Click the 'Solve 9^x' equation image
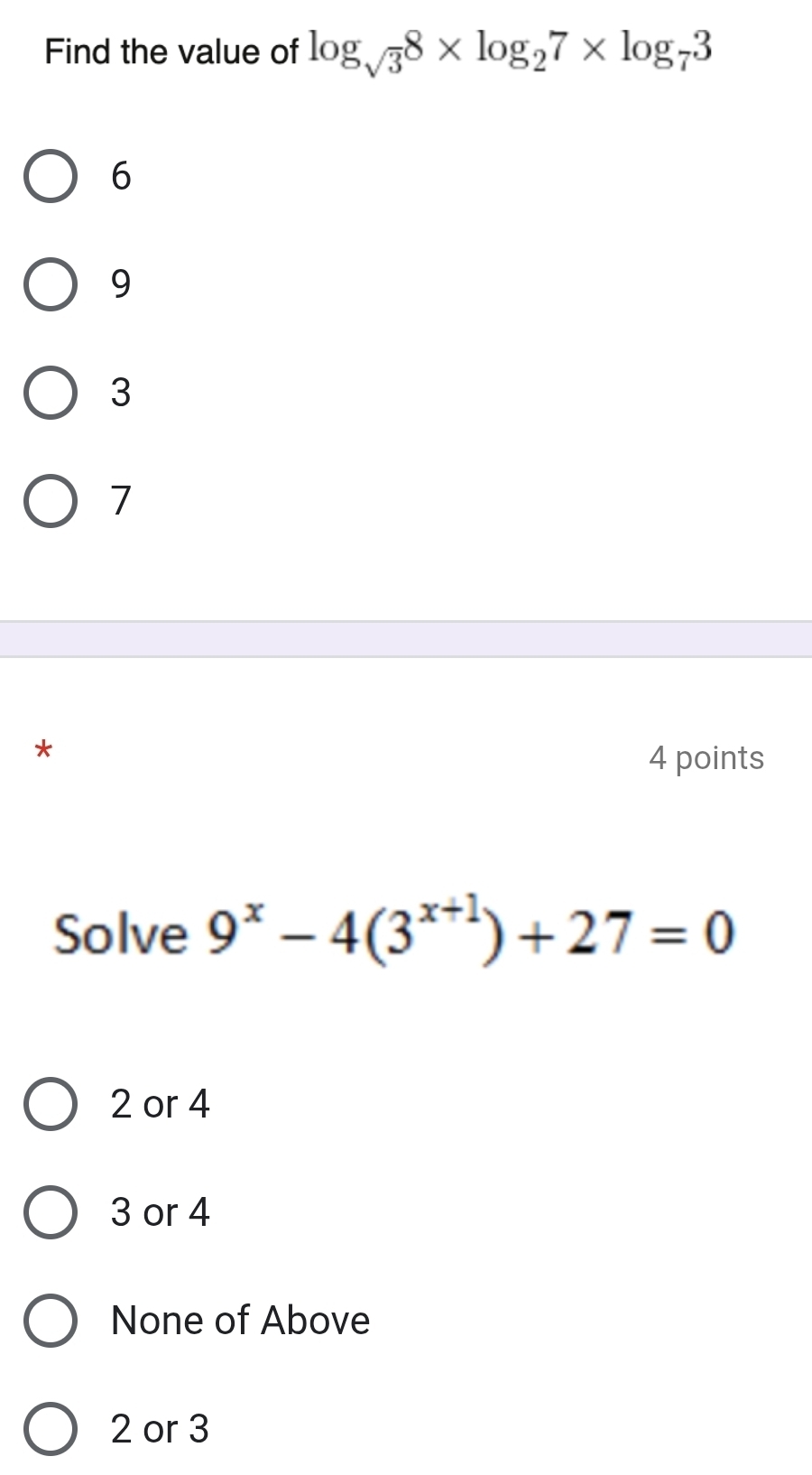The width and height of the screenshot is (812, 1475). coord(394,932)
